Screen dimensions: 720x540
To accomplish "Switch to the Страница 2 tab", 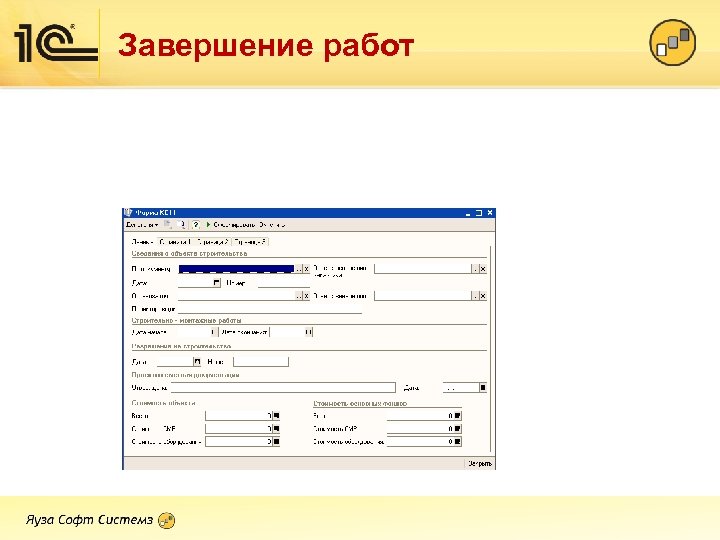I will point(212,242).
